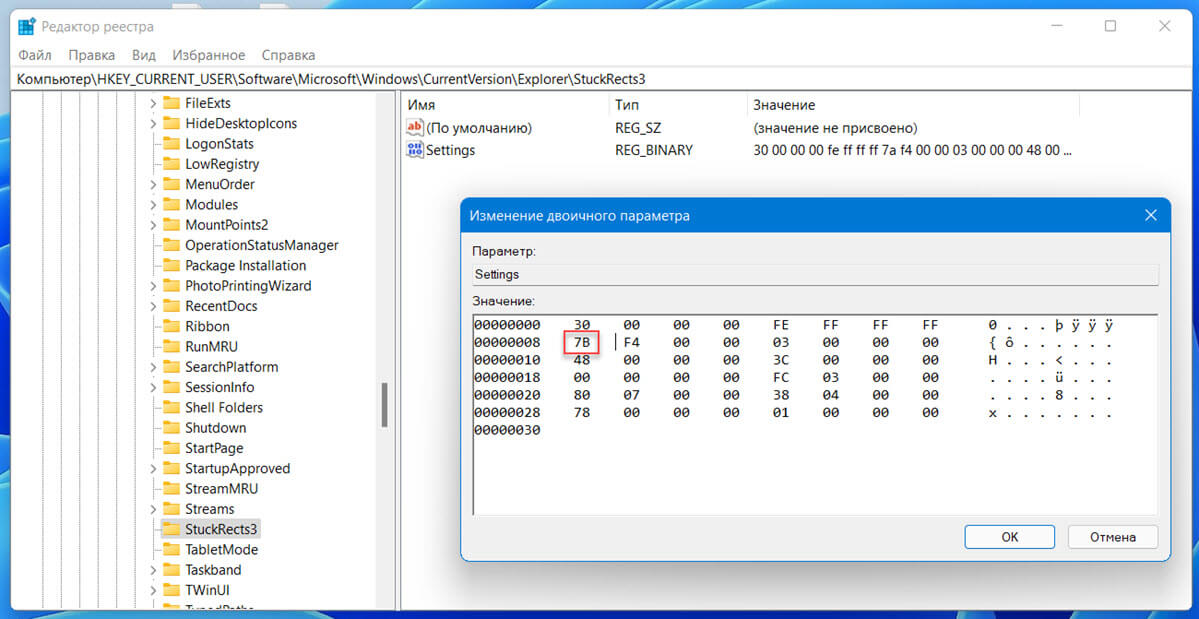Click the SessionInfo folder icon

pyautogui.click(x=171, y=387)
